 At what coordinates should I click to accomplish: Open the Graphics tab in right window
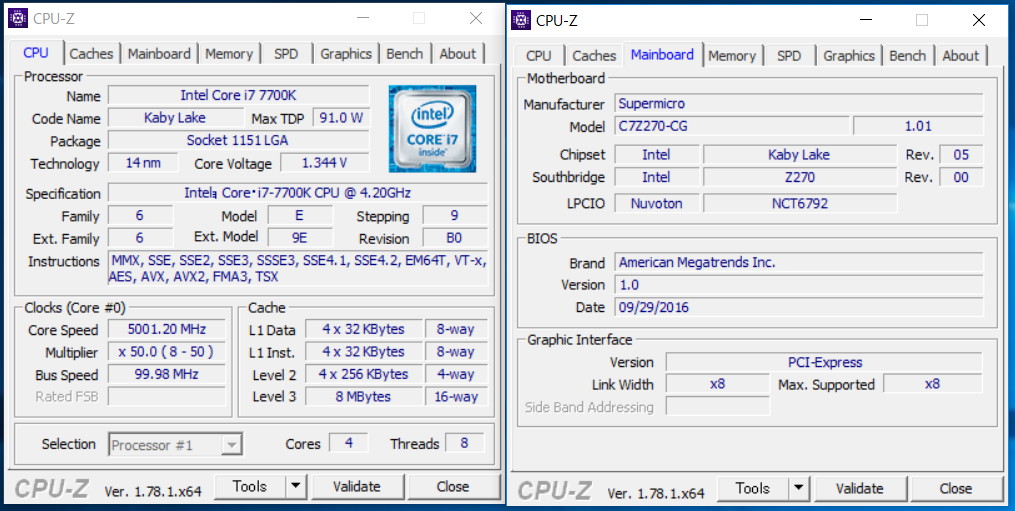849,56
